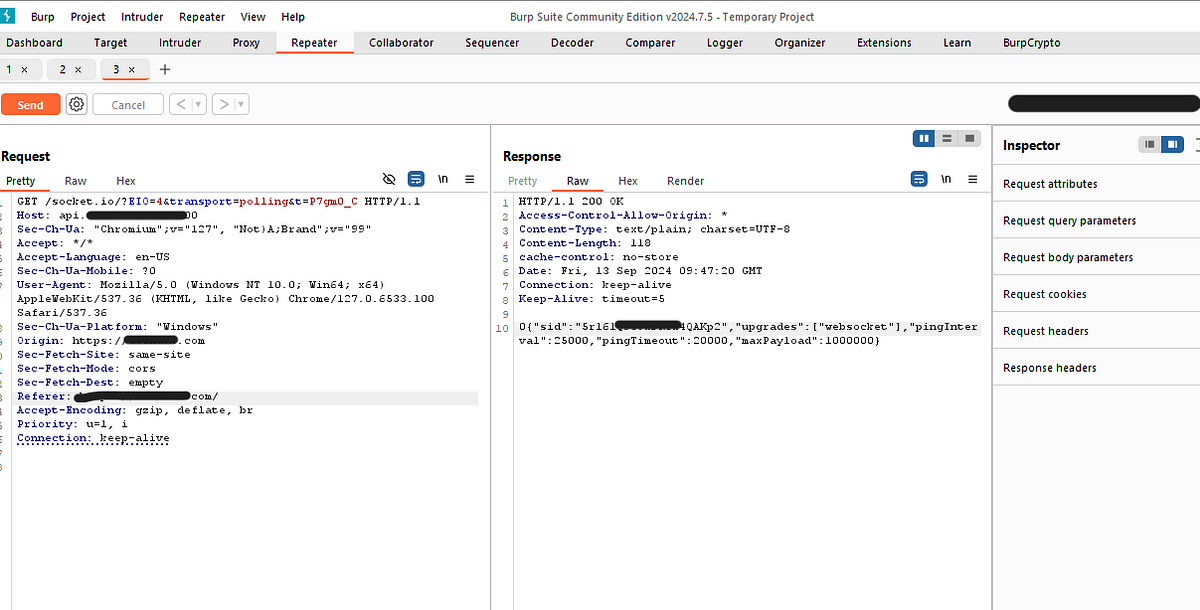Toggle response newline \n display
The width and height of the screenshot is (1200, 610).
pyautogui.click(x=946, y=179)
